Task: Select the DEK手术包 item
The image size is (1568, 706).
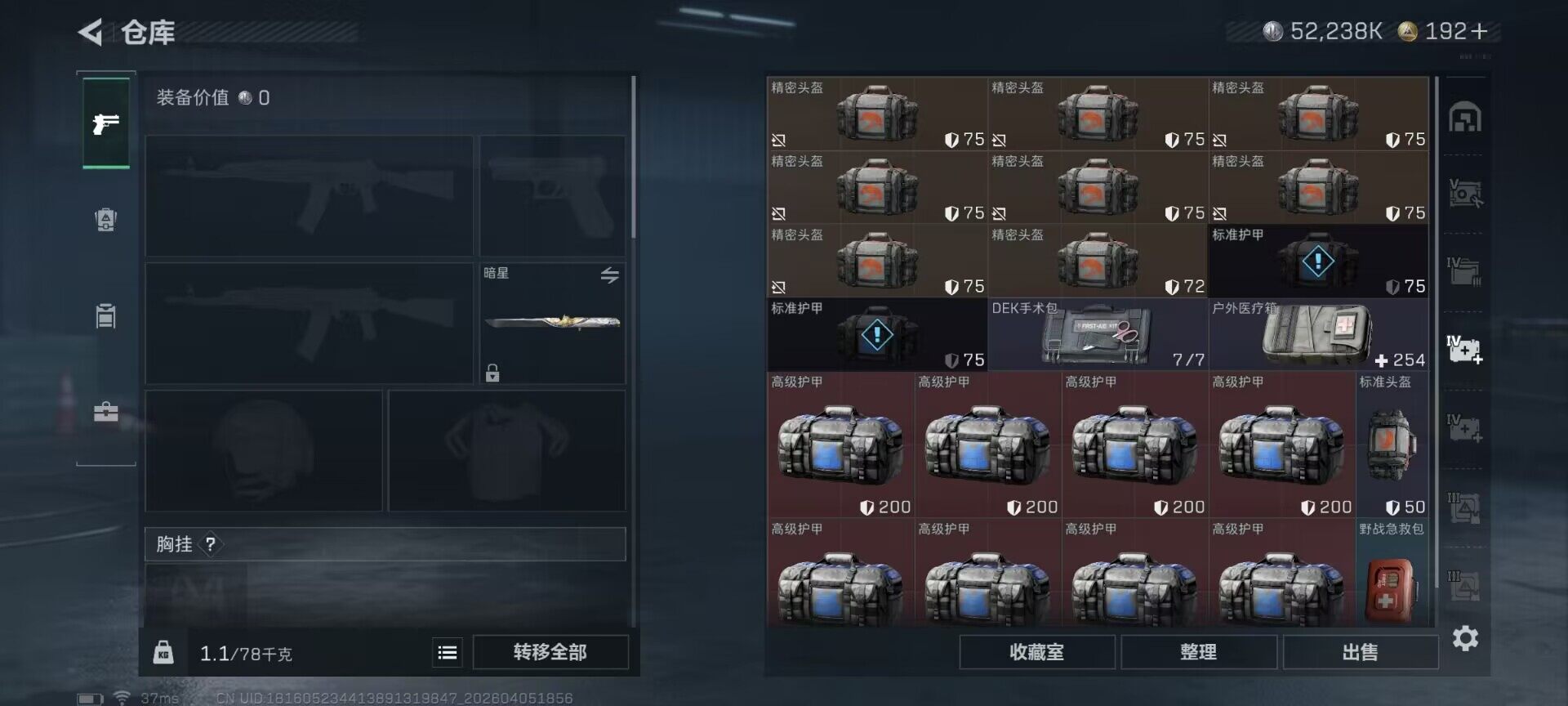Action: pyautogui.click(x=1098, y=334)
